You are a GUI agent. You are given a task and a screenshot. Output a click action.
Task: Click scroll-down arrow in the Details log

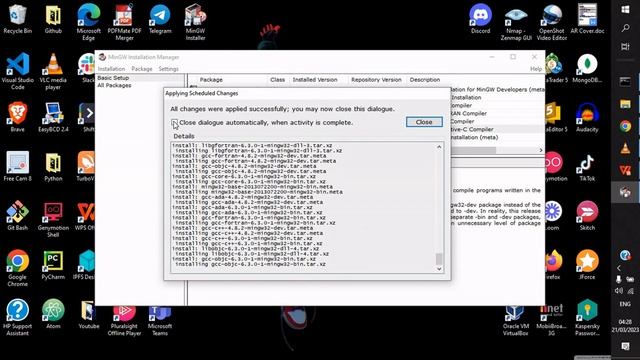[x=439, y=269]
